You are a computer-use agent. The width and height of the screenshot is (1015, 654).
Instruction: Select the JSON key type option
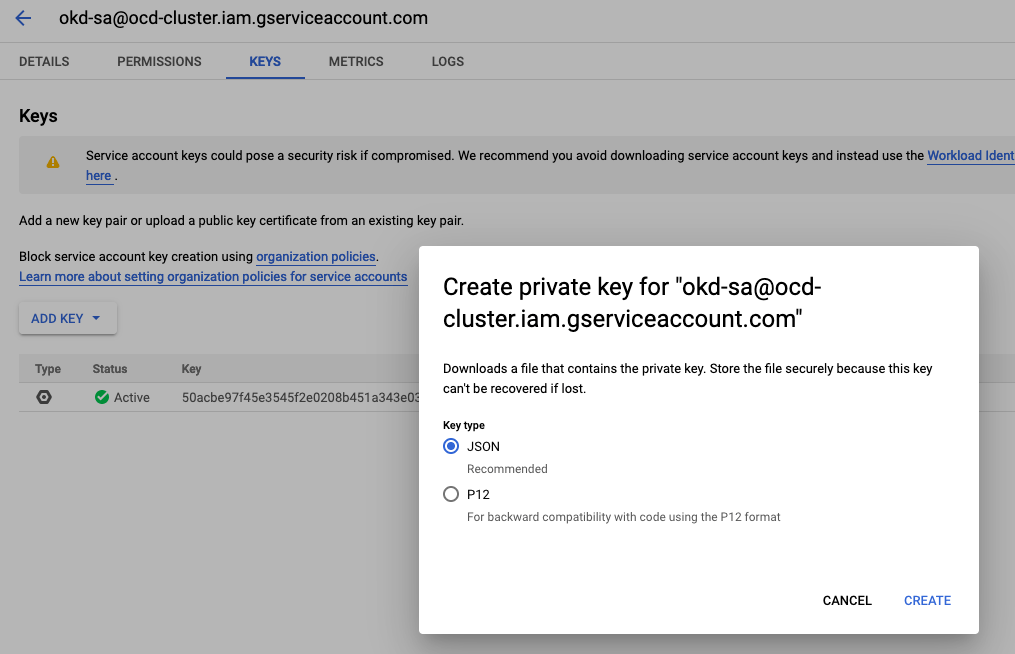pos(451,446)
